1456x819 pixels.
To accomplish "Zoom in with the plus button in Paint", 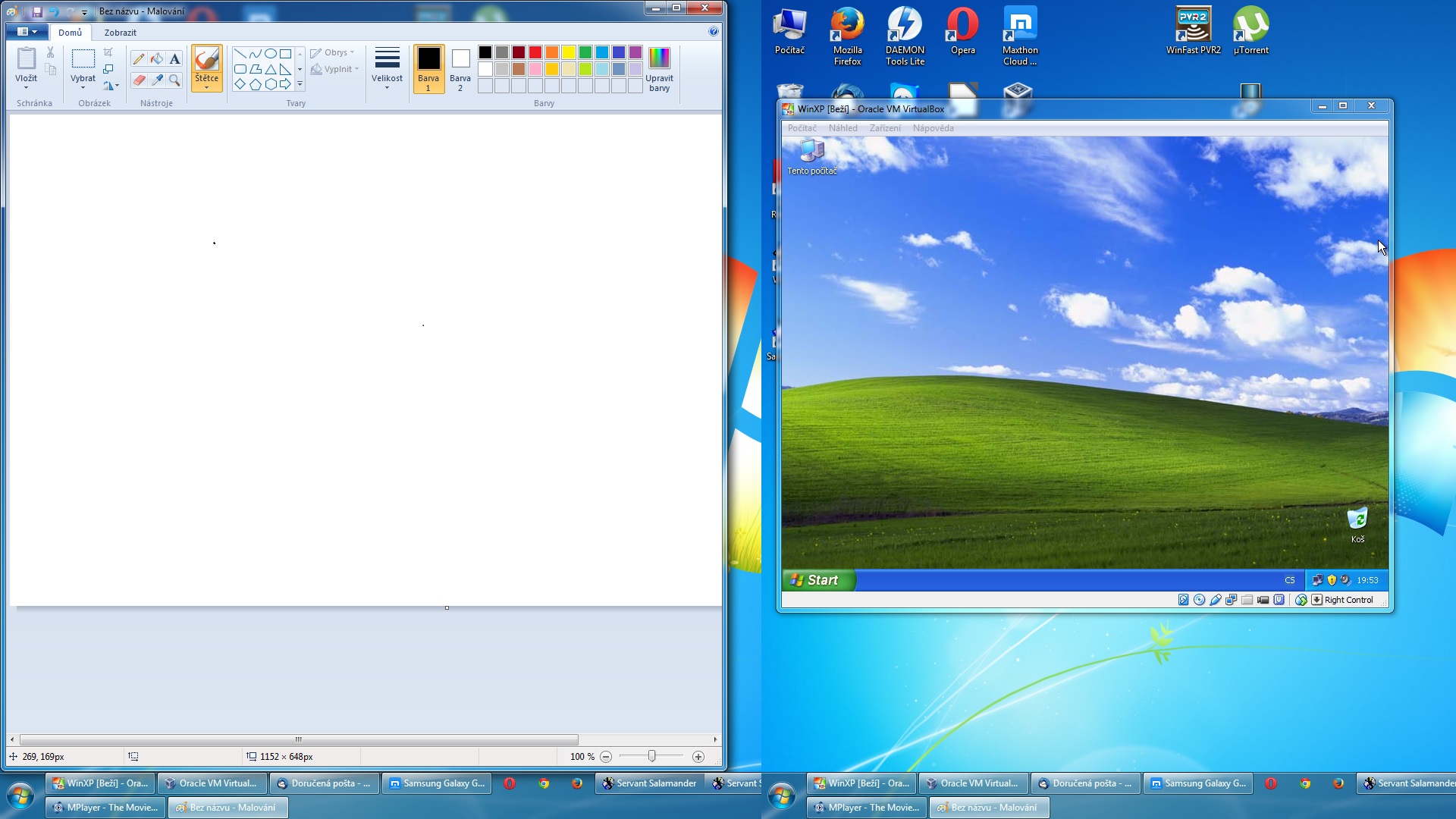I will tap(698, 757).
